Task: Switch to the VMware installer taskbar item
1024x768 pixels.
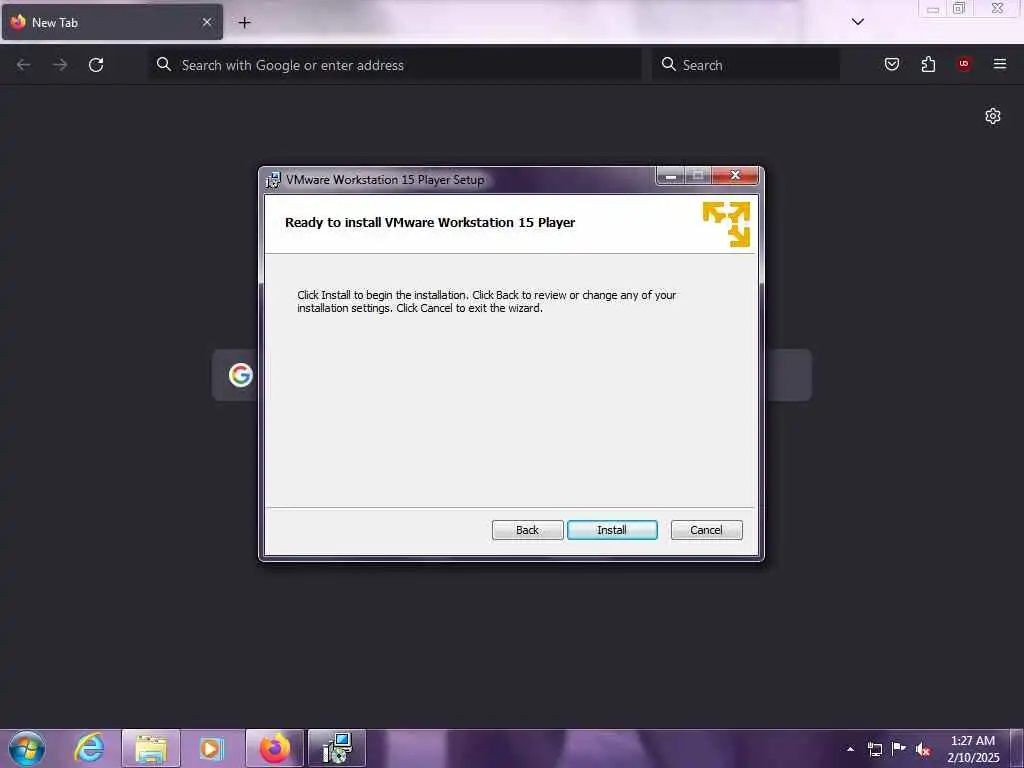Action: click(337, 748)
